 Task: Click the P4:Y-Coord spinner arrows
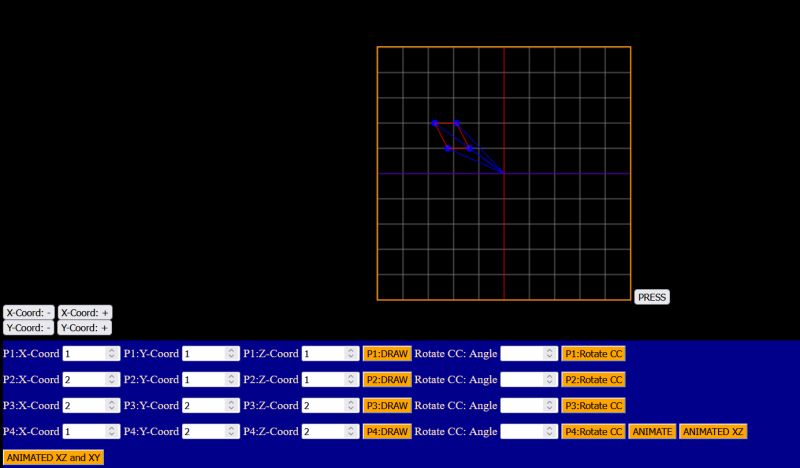231,432
